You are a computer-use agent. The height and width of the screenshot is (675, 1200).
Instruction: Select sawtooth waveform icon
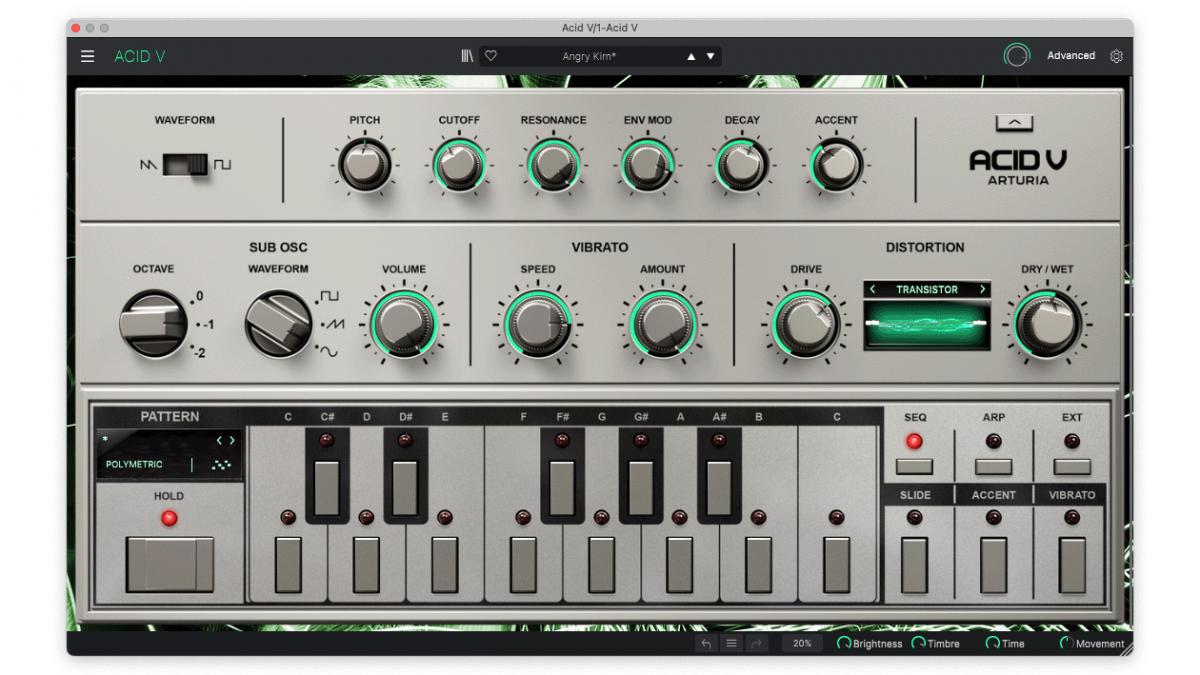pyautogui.click(x=148, y=165)
